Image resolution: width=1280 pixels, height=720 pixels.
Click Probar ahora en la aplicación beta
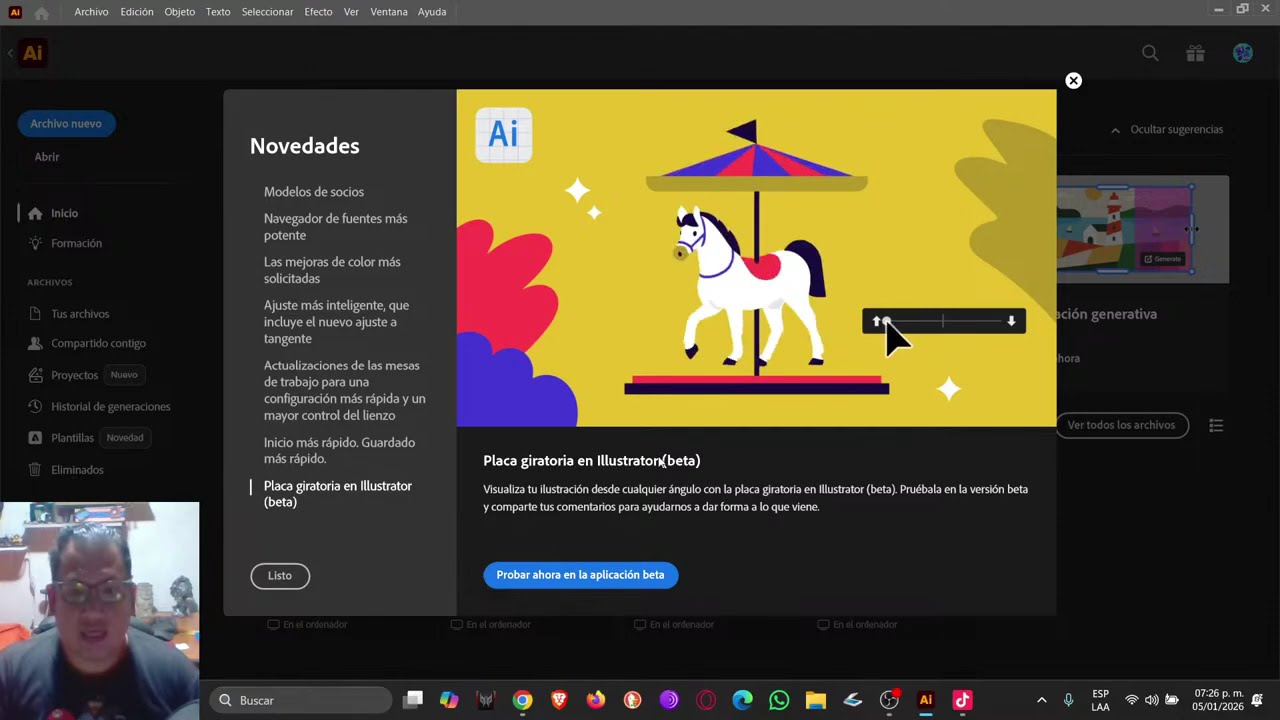point(580,575)
